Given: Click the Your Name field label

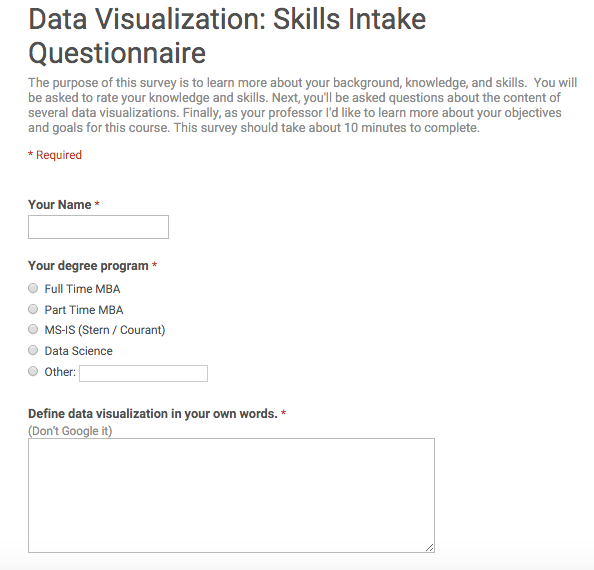Looking at the screenshot, I should click(x=60, y=205).
